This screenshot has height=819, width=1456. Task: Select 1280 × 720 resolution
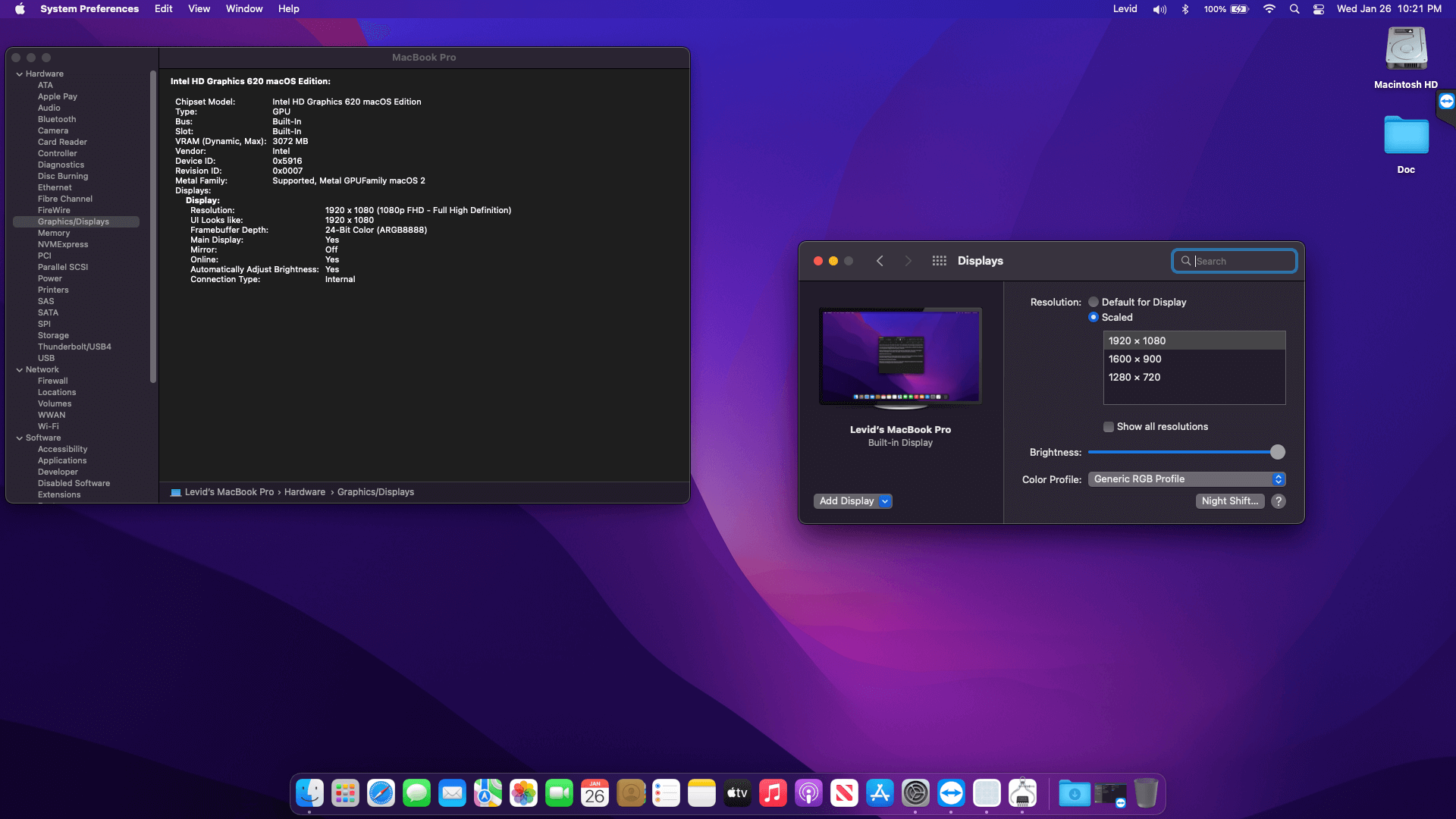(1194, 377)
